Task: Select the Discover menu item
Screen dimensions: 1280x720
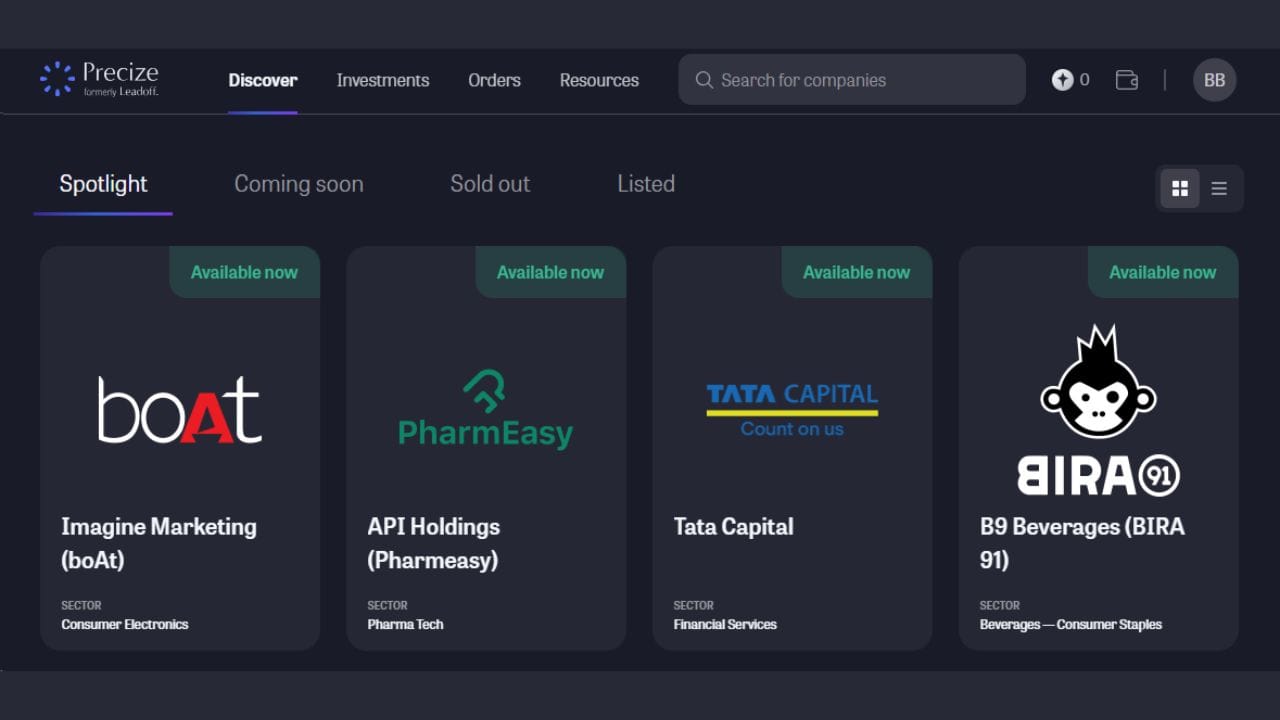Action: tap(263, 80)
